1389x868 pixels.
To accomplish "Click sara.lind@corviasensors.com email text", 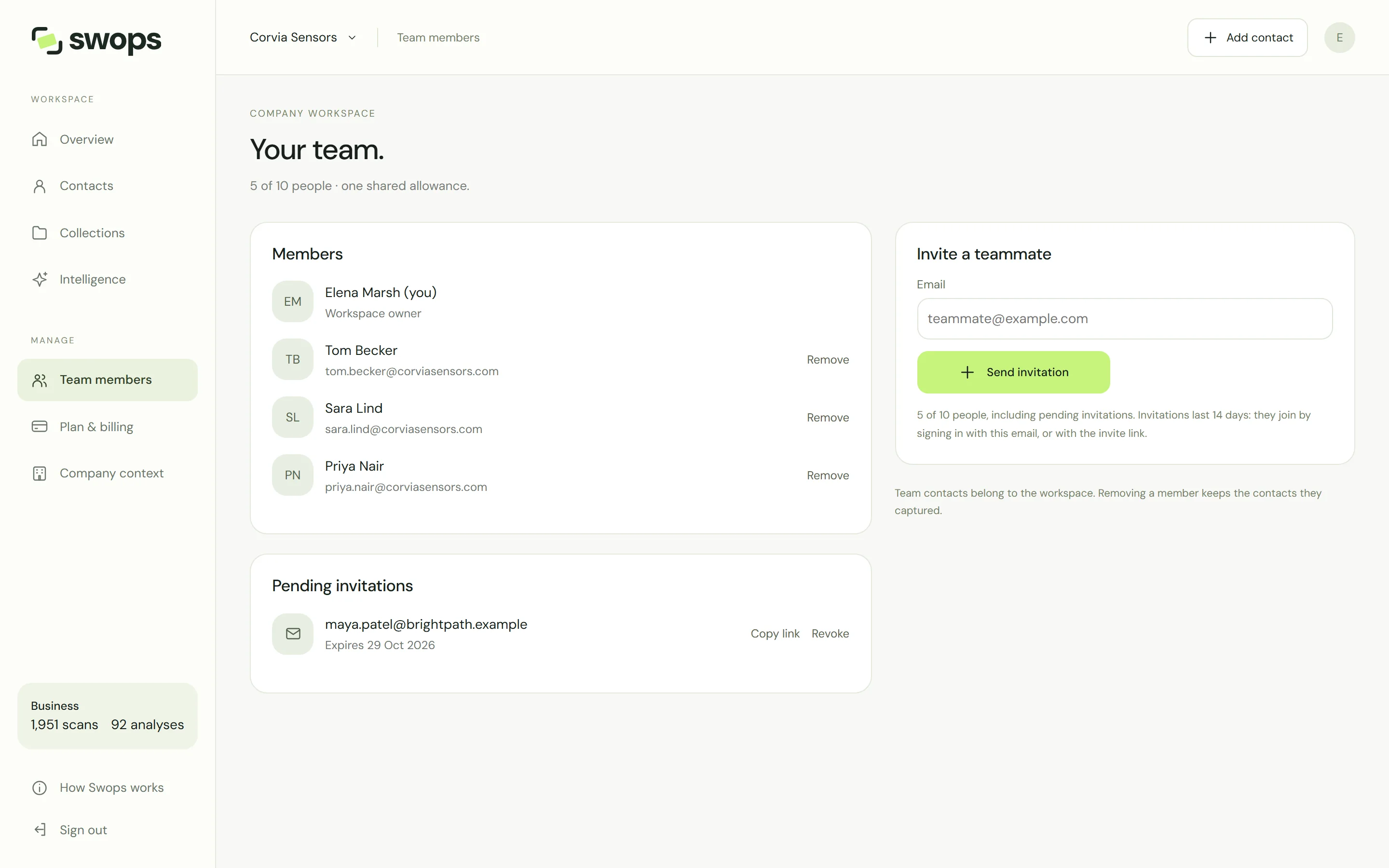I will pos(404,429).
